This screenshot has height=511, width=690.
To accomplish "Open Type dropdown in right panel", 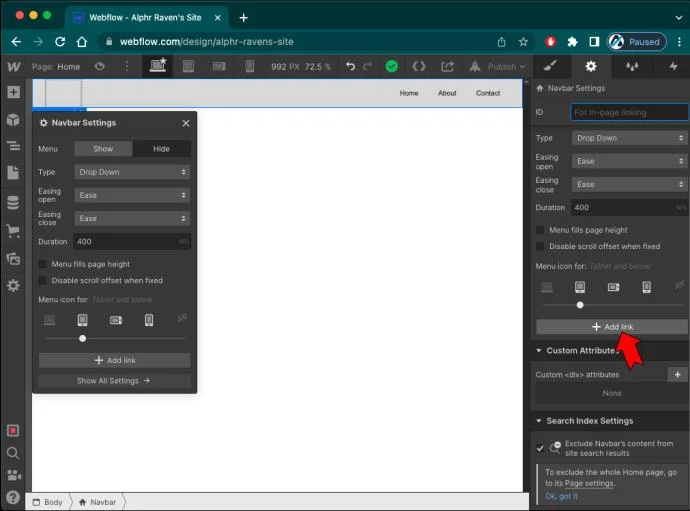I will pyautogui.click(x=629, y=138).
